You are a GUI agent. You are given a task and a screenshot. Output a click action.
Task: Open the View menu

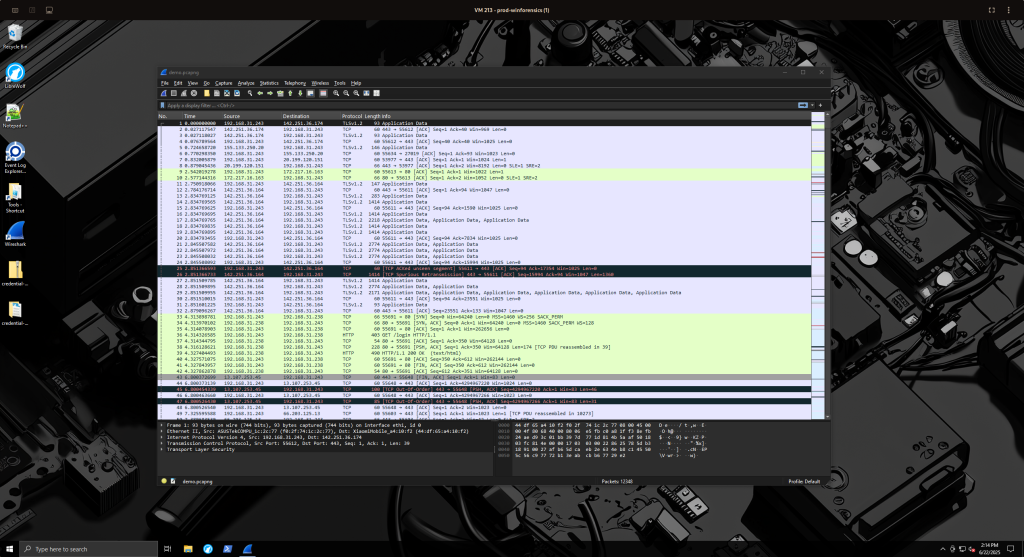pos(193,84)
